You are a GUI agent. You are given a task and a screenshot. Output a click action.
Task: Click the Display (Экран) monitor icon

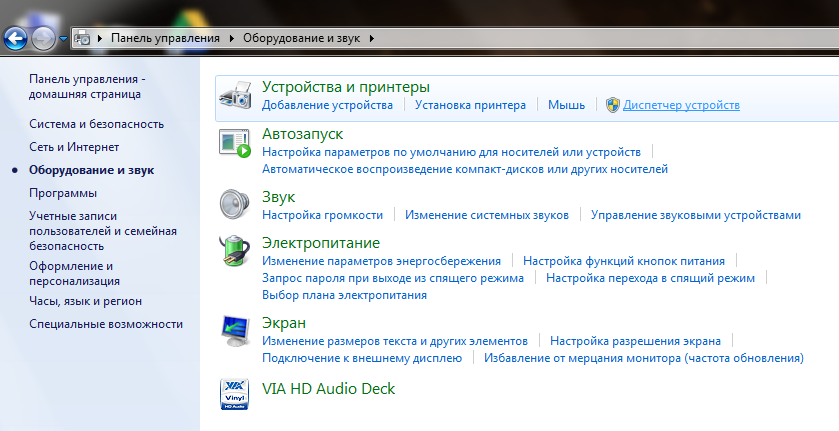(235, 331)
